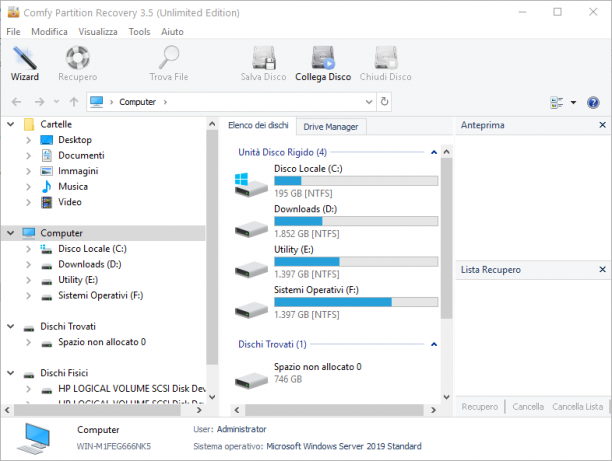Close the Anteprima panel

click(602, 125)
